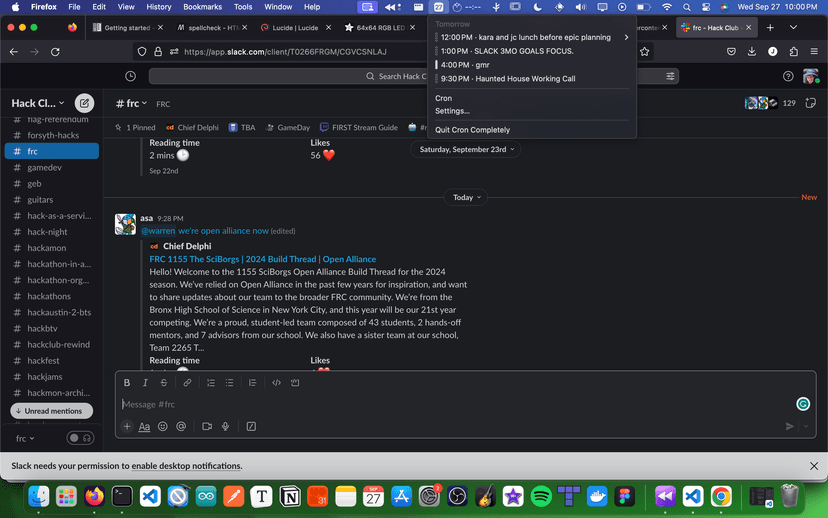The image size is (828, 518).
Task: Click the mention someone @ icon
Action: click(x=181, y=426)
